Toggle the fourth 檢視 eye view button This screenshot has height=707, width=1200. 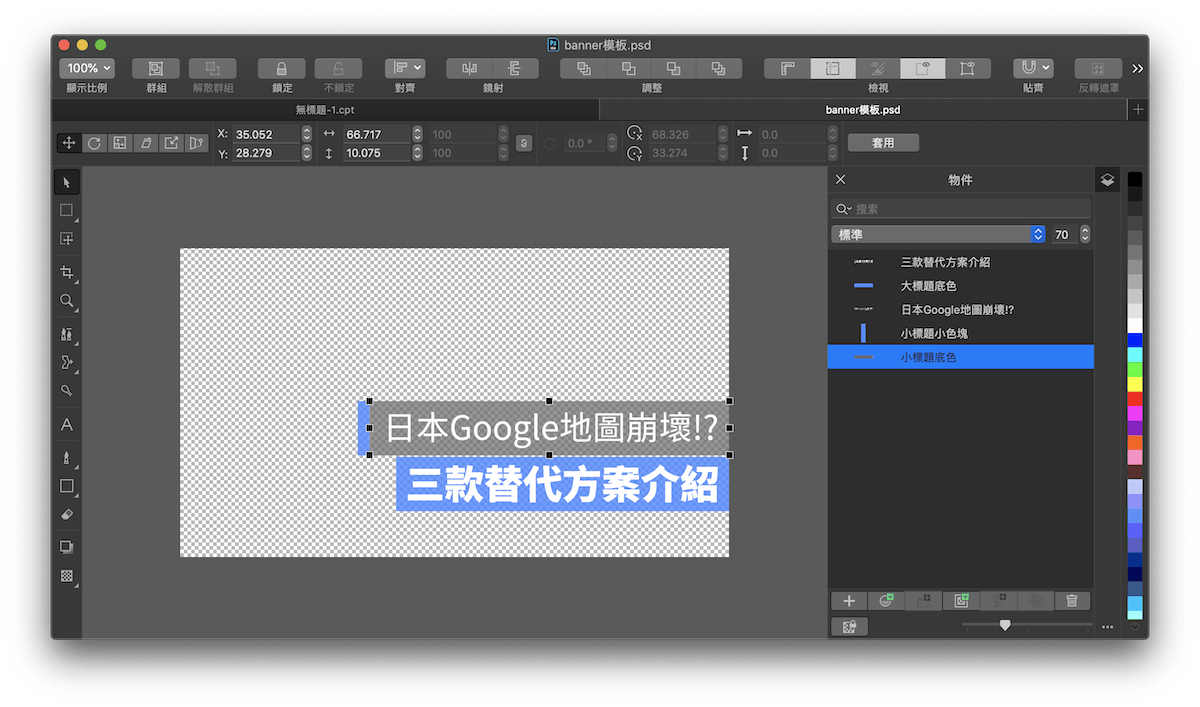923,68
